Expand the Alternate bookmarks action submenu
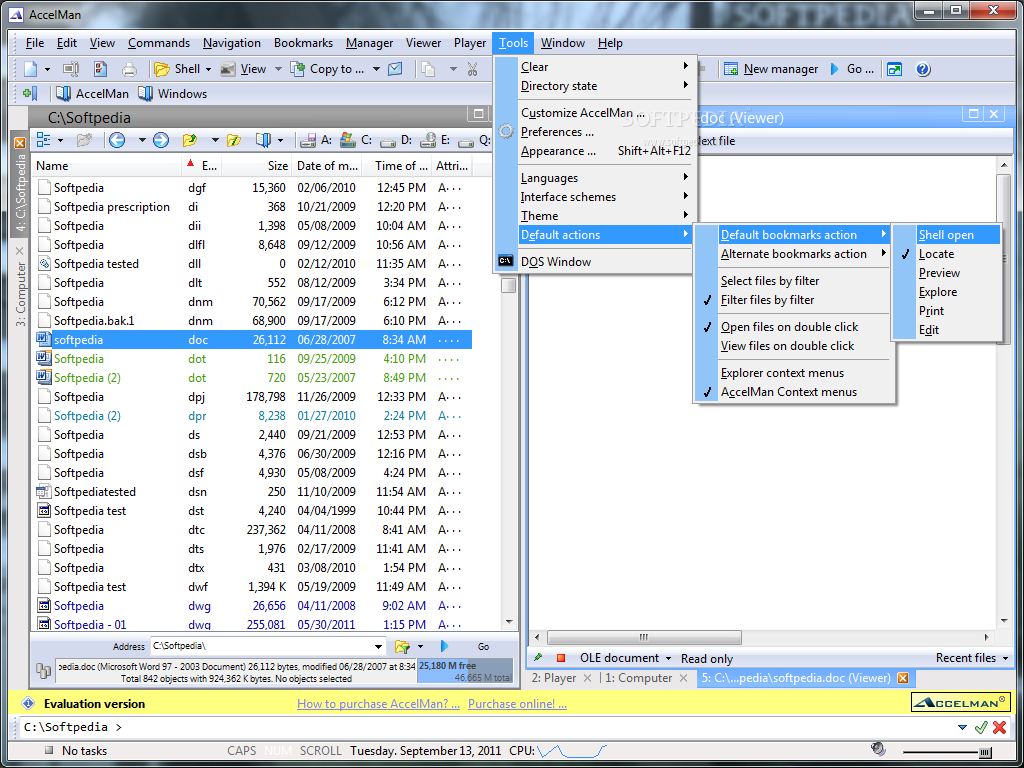1024x768 pixels. 793,254
